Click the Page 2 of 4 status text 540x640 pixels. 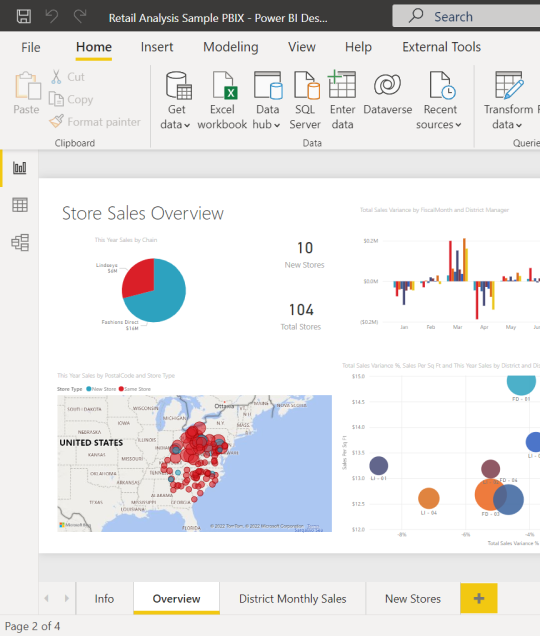(x=32, y=626)
